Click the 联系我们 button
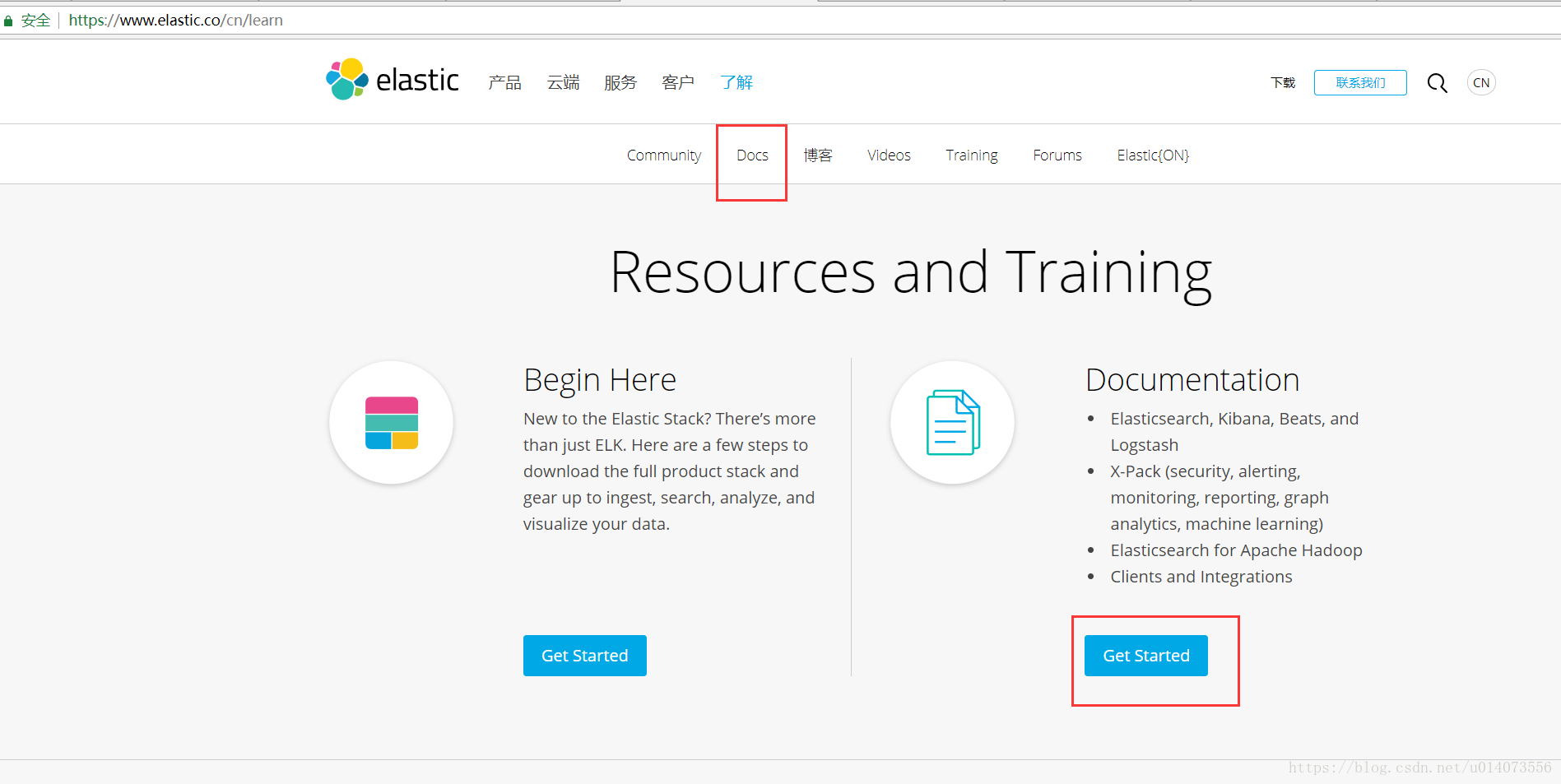Image resolution: width=1561 pixels, height=784 pixels. (1360, 82)
